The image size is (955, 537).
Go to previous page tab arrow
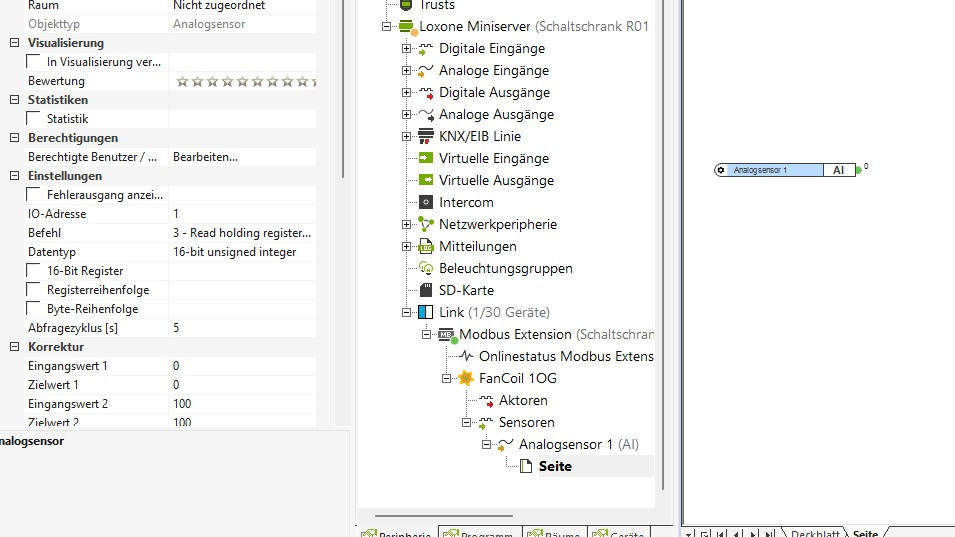pos(737,533)
